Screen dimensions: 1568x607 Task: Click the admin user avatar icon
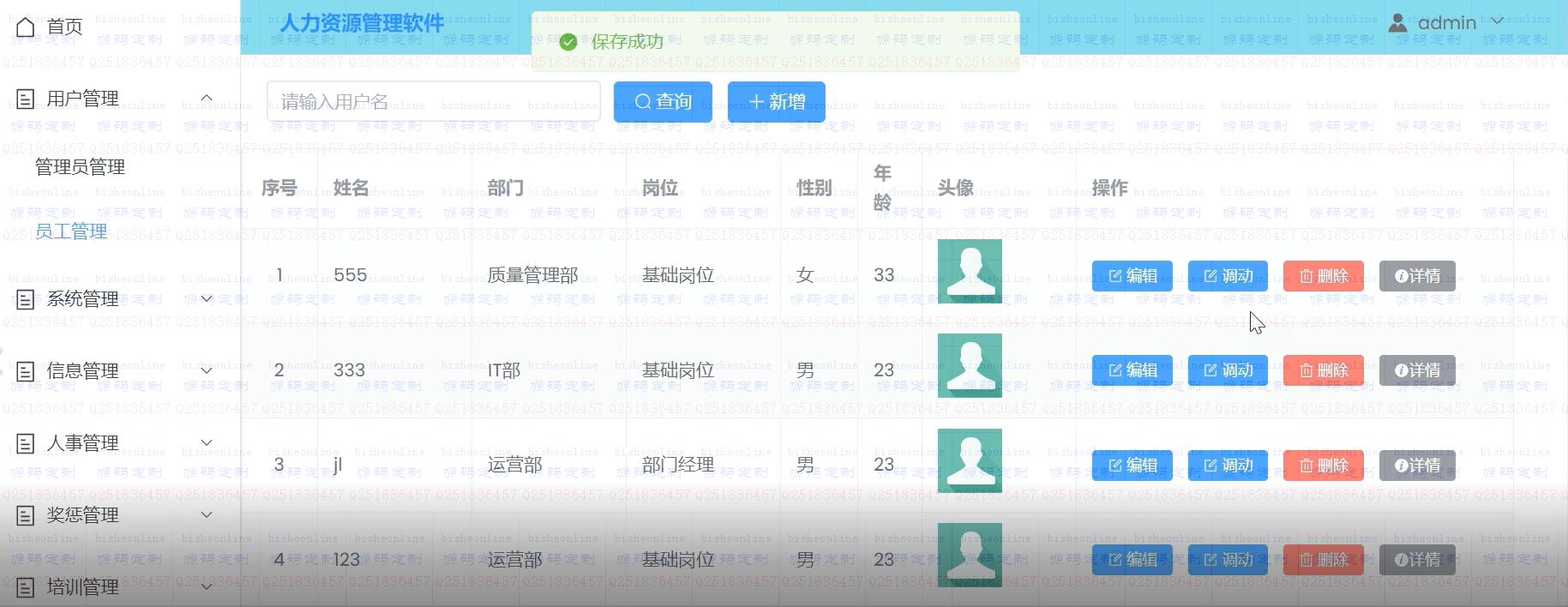click(x=1397, y=23)
